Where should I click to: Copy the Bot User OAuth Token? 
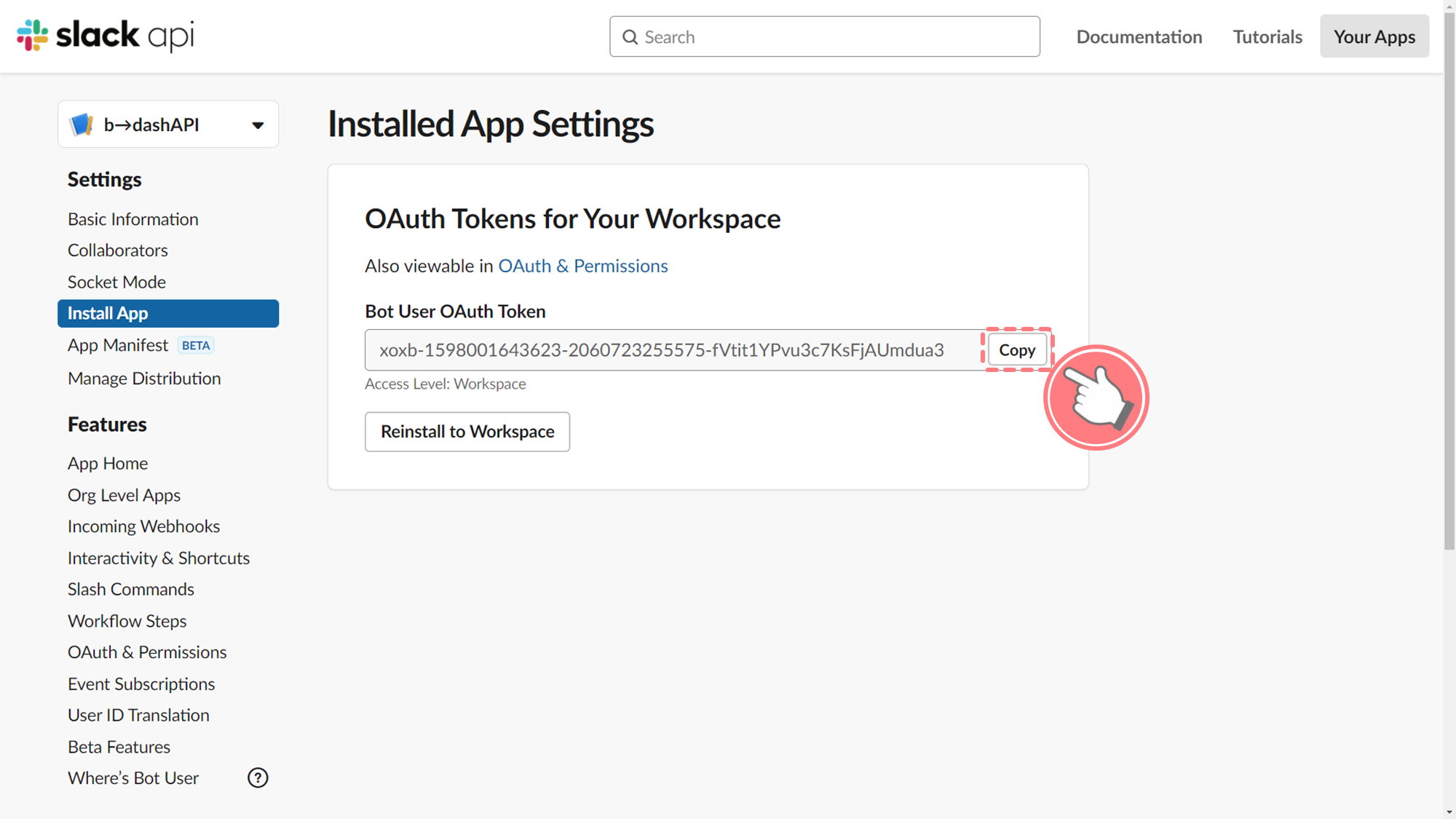[1017, 350]
